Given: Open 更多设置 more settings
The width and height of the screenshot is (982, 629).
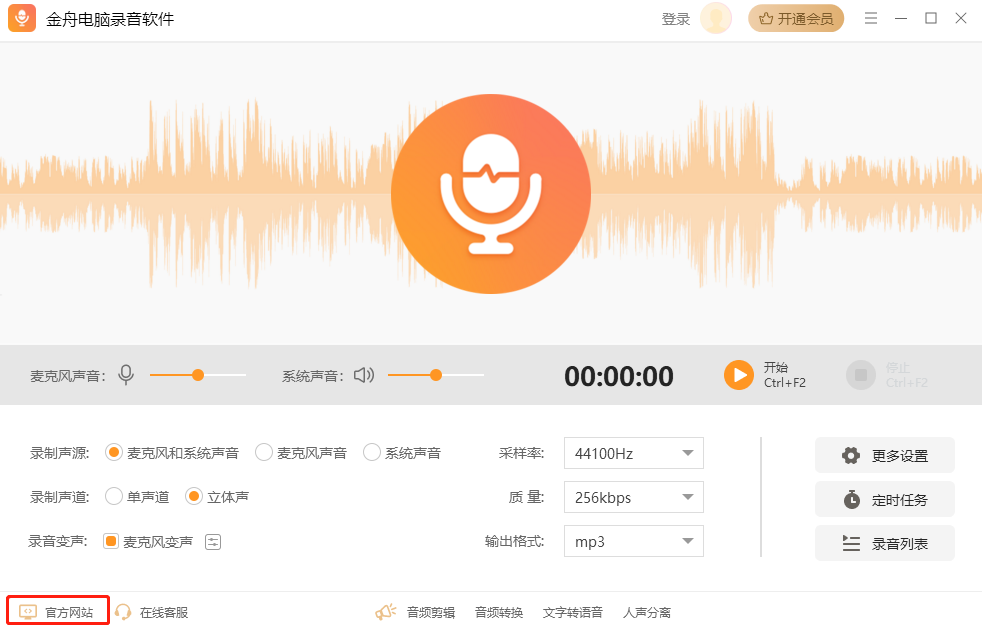Looking at the screenshot, I should pyautogui.click(x=884, y=455).
